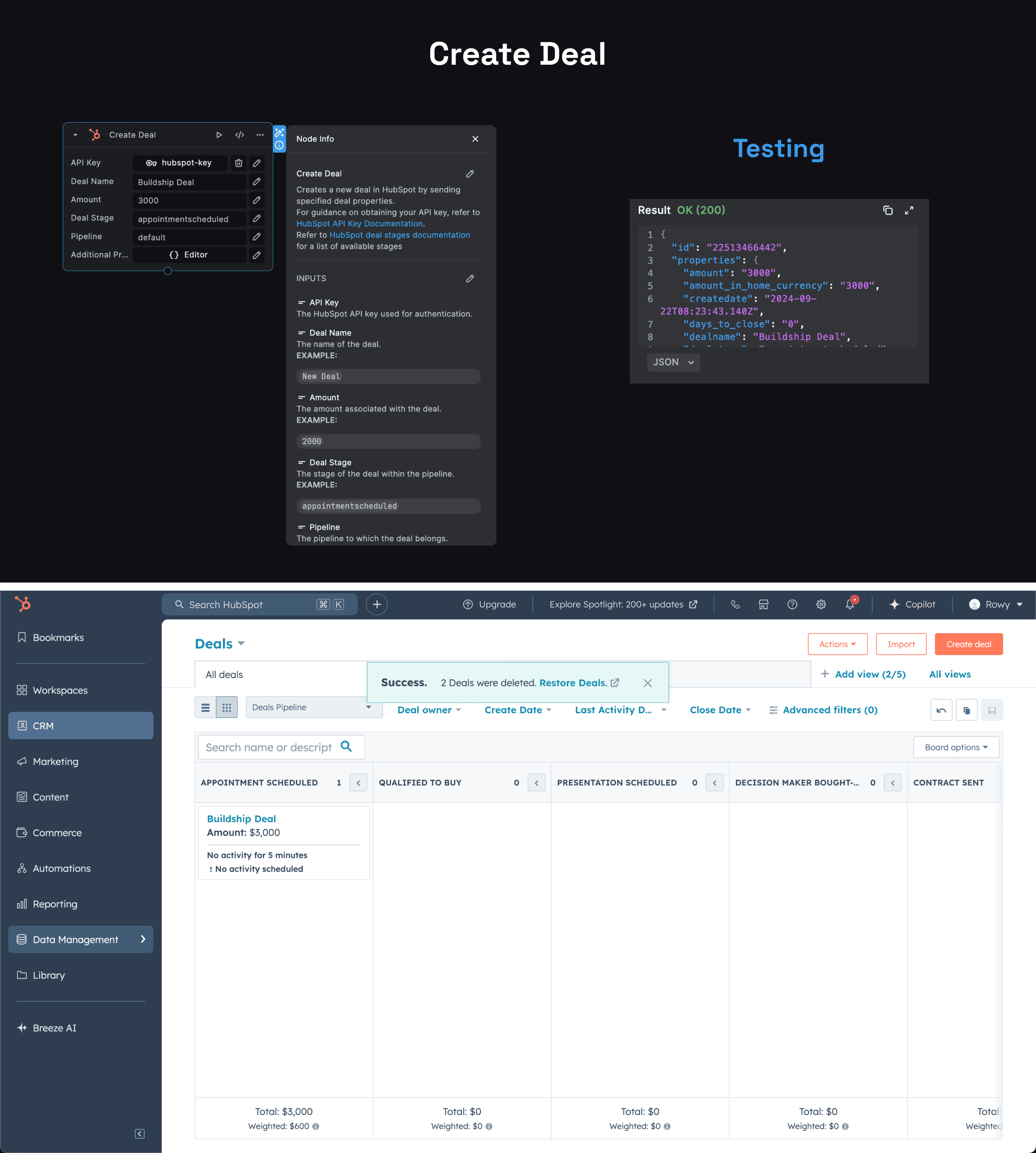Expand the Deals Pipeline selector
The image size is (1036, 1153).
pos(312,707)
